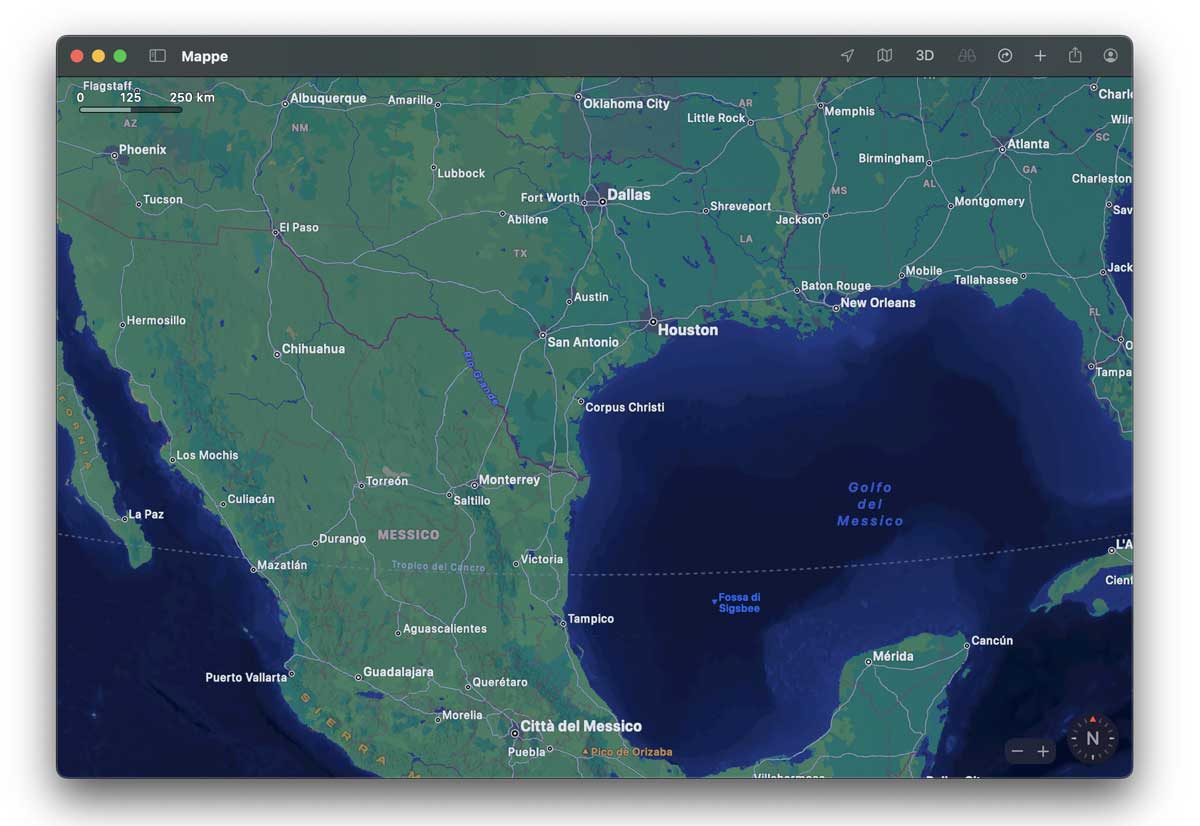
Task: Select the Los Mochis label
Action: [207, 456]
